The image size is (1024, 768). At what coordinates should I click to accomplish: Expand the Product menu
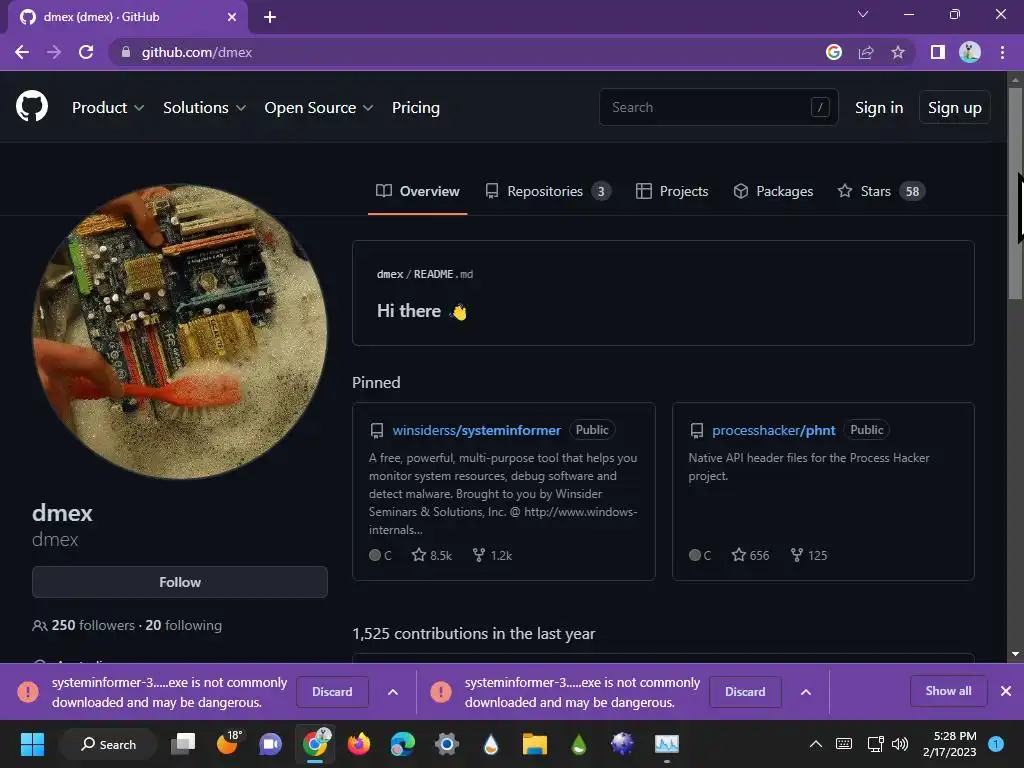coord(108,108)
